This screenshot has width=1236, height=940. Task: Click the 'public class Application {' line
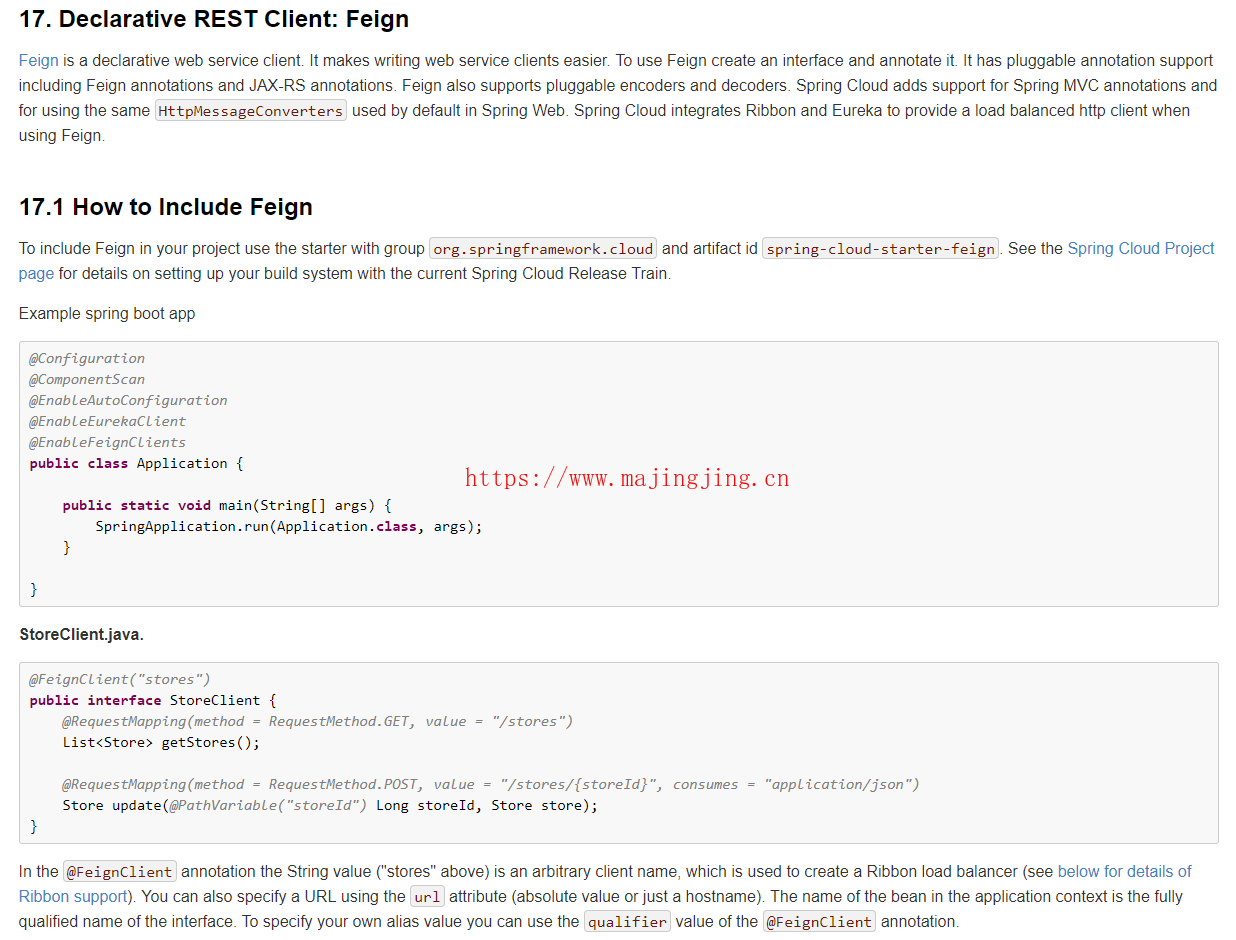[x=136, y=463]
